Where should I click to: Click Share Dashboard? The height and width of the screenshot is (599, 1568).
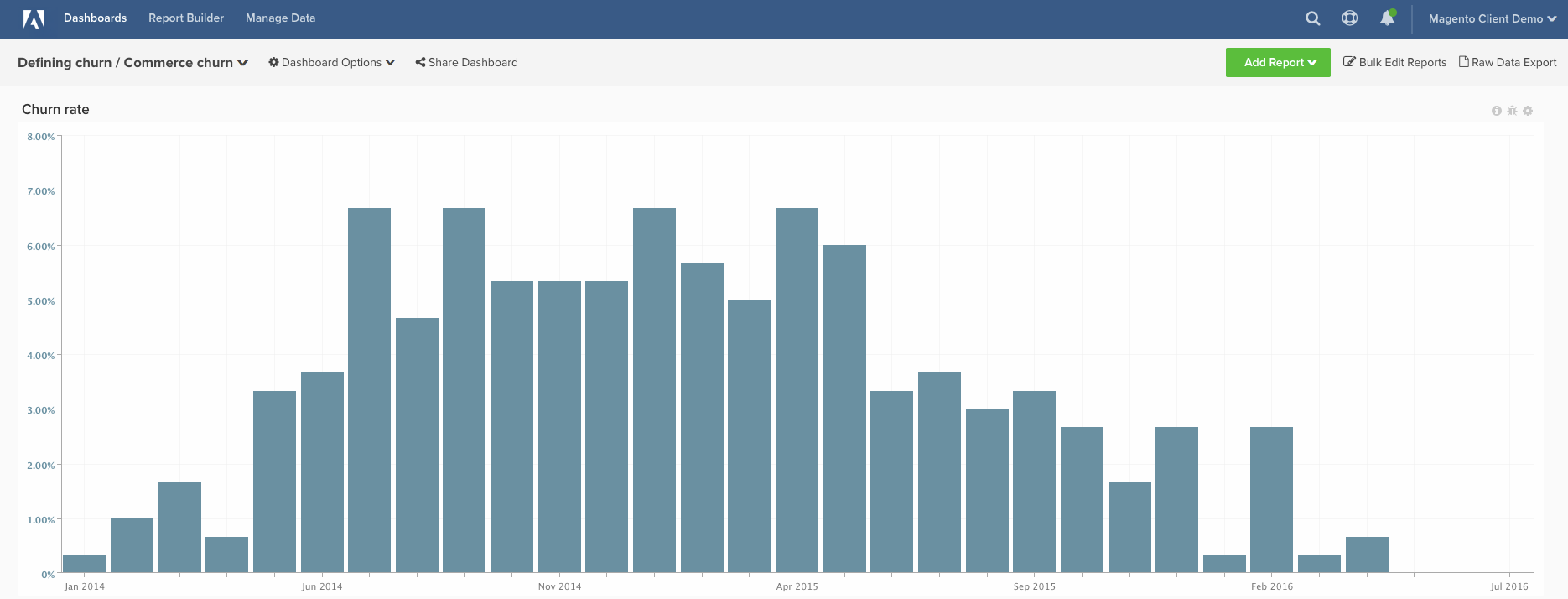tap(466, 63)
